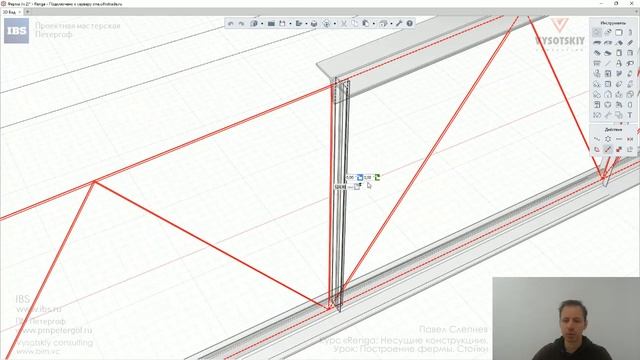Click the 3D cube icon in toolbar
This screenshot has width=640, height=360.
(314, 24)
